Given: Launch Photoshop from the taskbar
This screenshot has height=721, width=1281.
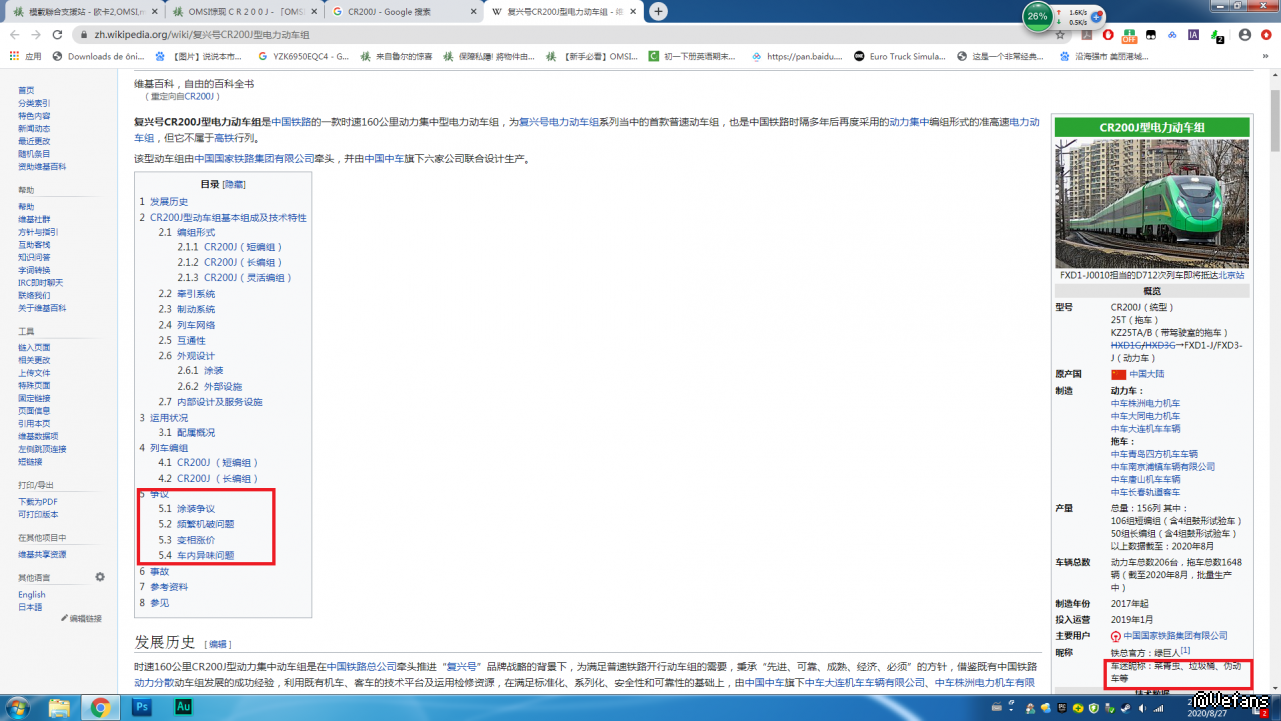Looking at the screenshot, I should click(142, 708).
